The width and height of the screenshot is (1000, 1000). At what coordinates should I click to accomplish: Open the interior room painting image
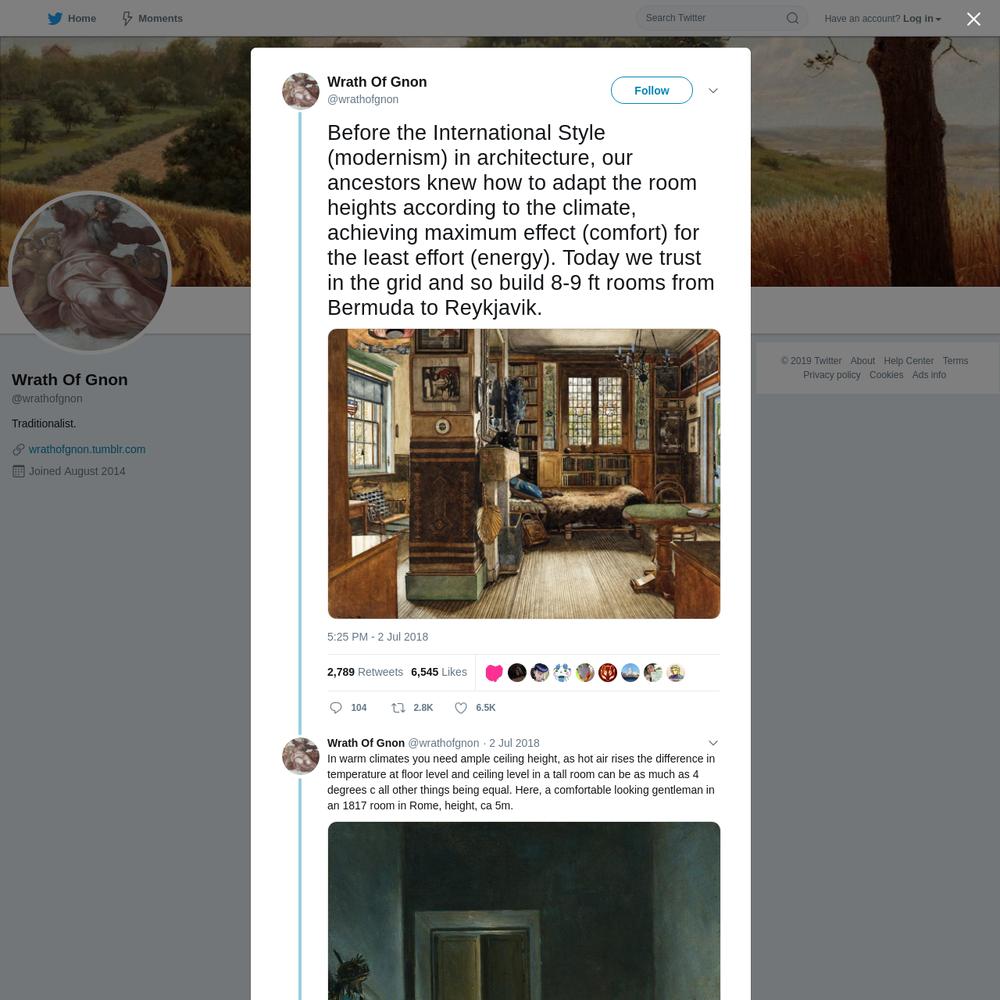click(x=524, y=474)
